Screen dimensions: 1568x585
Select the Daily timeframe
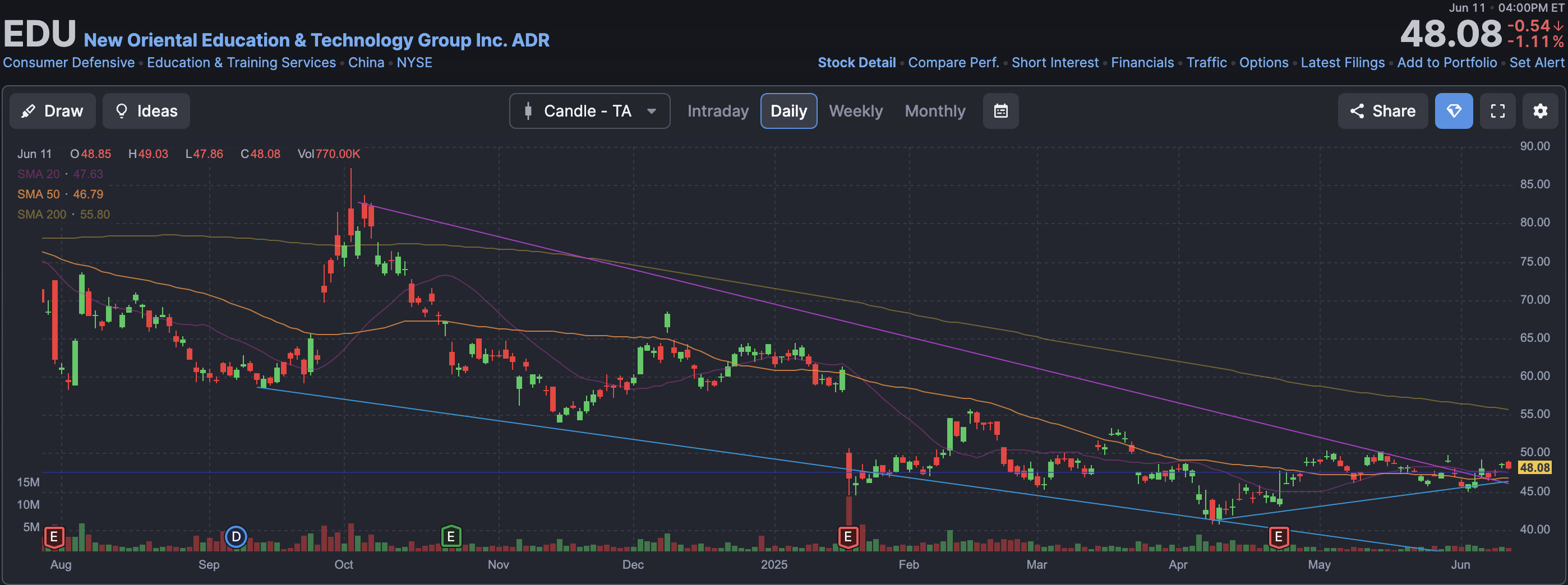788,111
